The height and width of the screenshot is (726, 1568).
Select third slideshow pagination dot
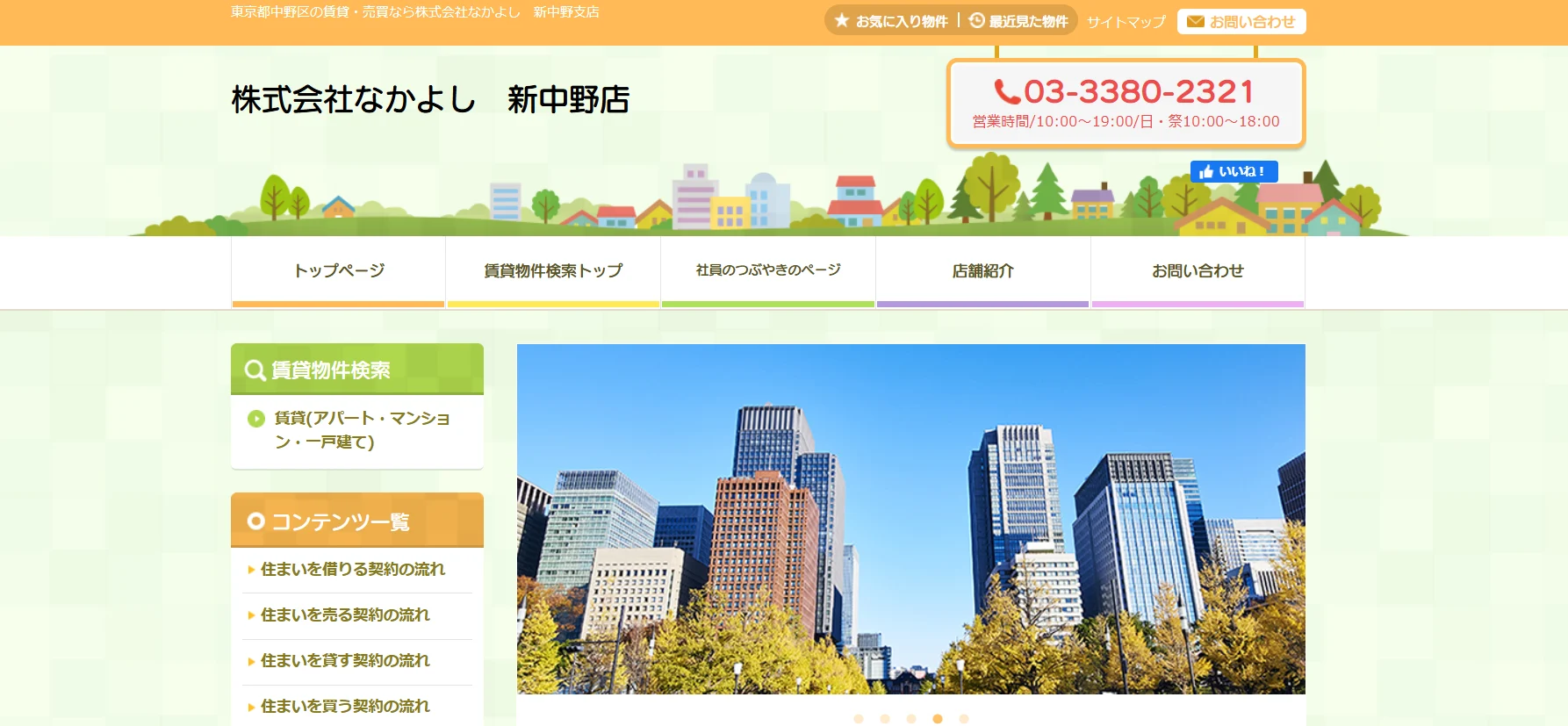[x=911, y=719]
